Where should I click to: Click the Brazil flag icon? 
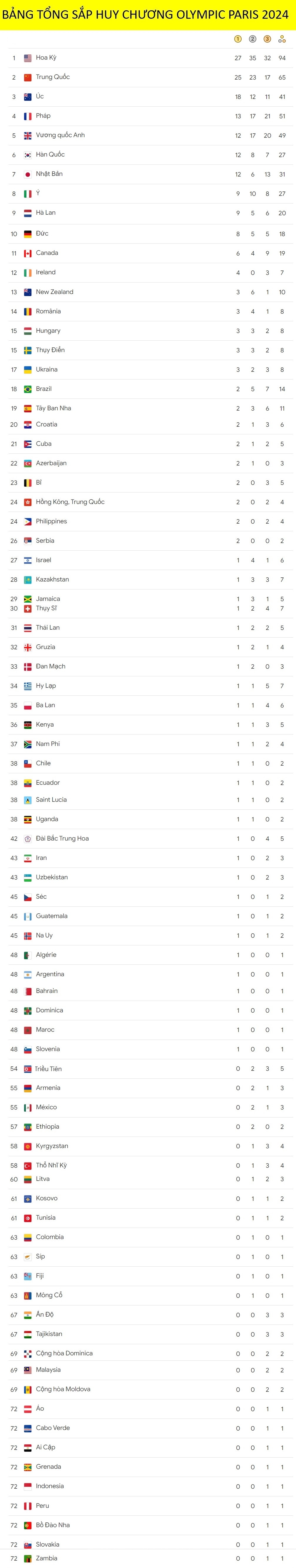27,389
